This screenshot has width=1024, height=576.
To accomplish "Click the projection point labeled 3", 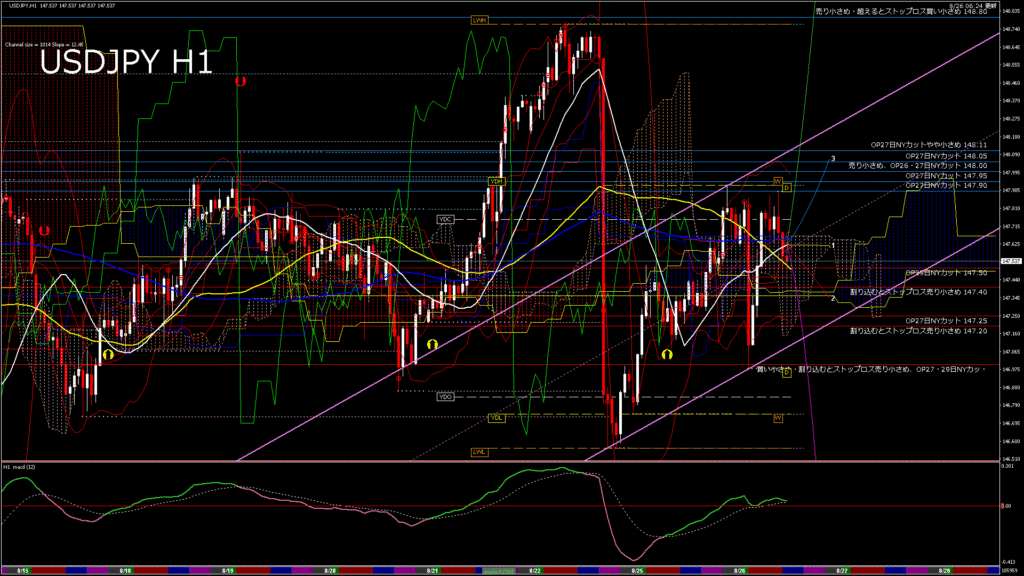I will [833, 159].
